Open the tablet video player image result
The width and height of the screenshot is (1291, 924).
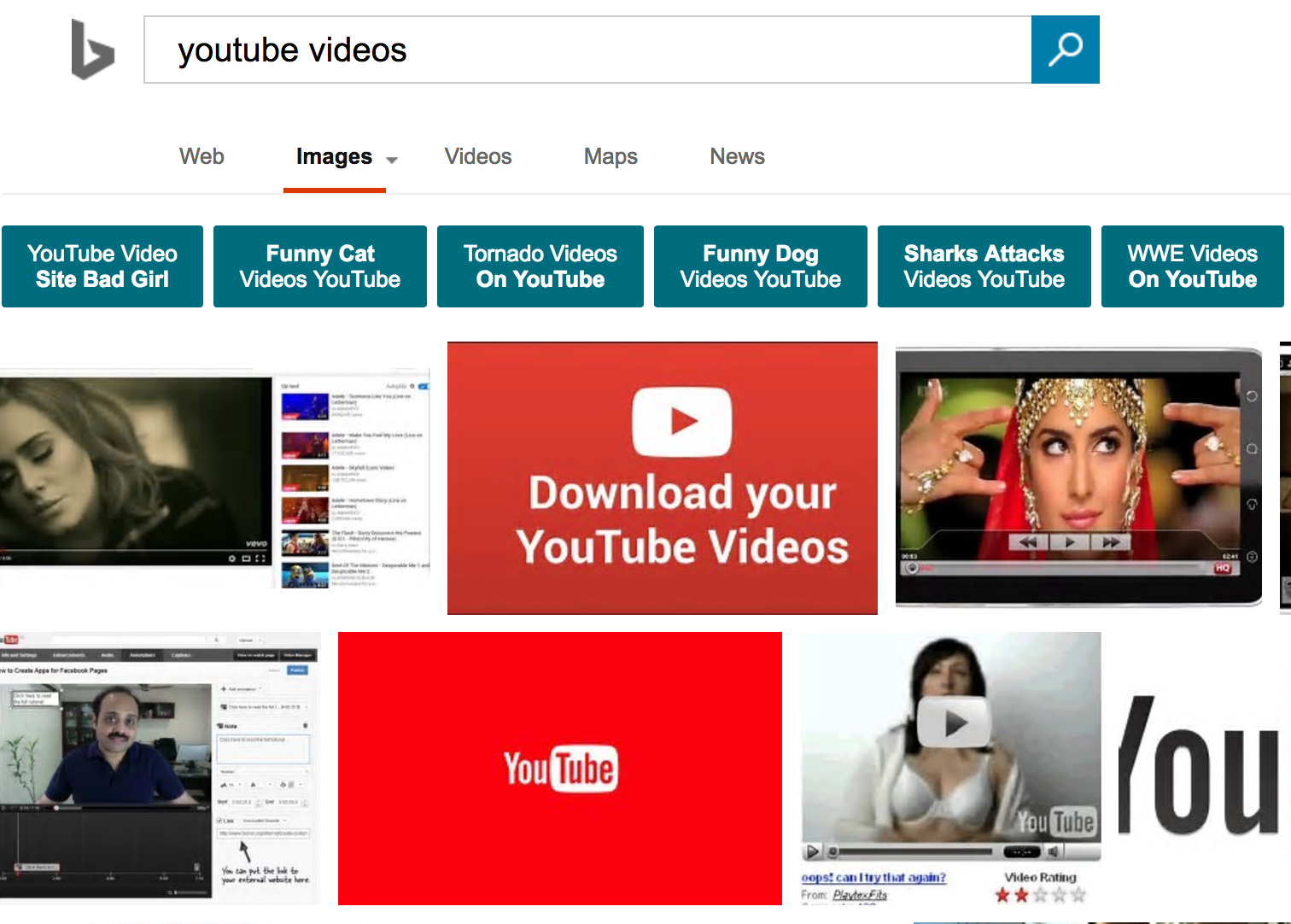click(1078, 477)
